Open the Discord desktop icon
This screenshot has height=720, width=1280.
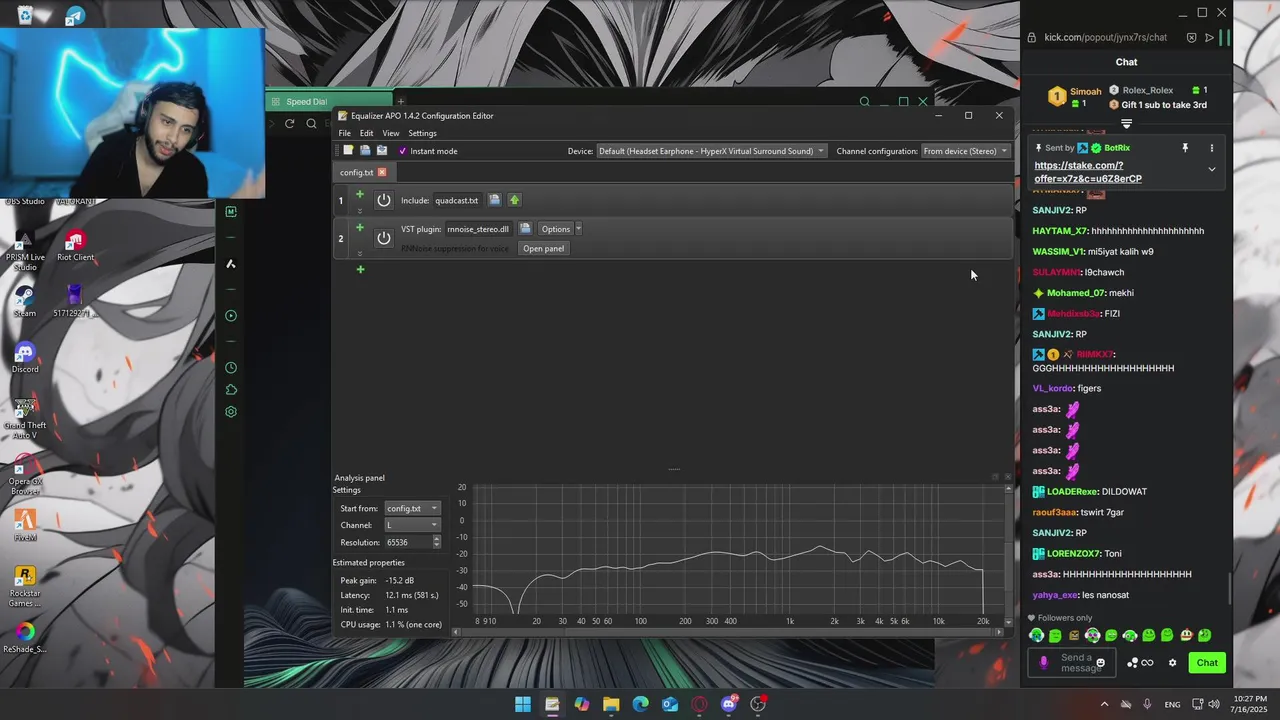[25, 358]
